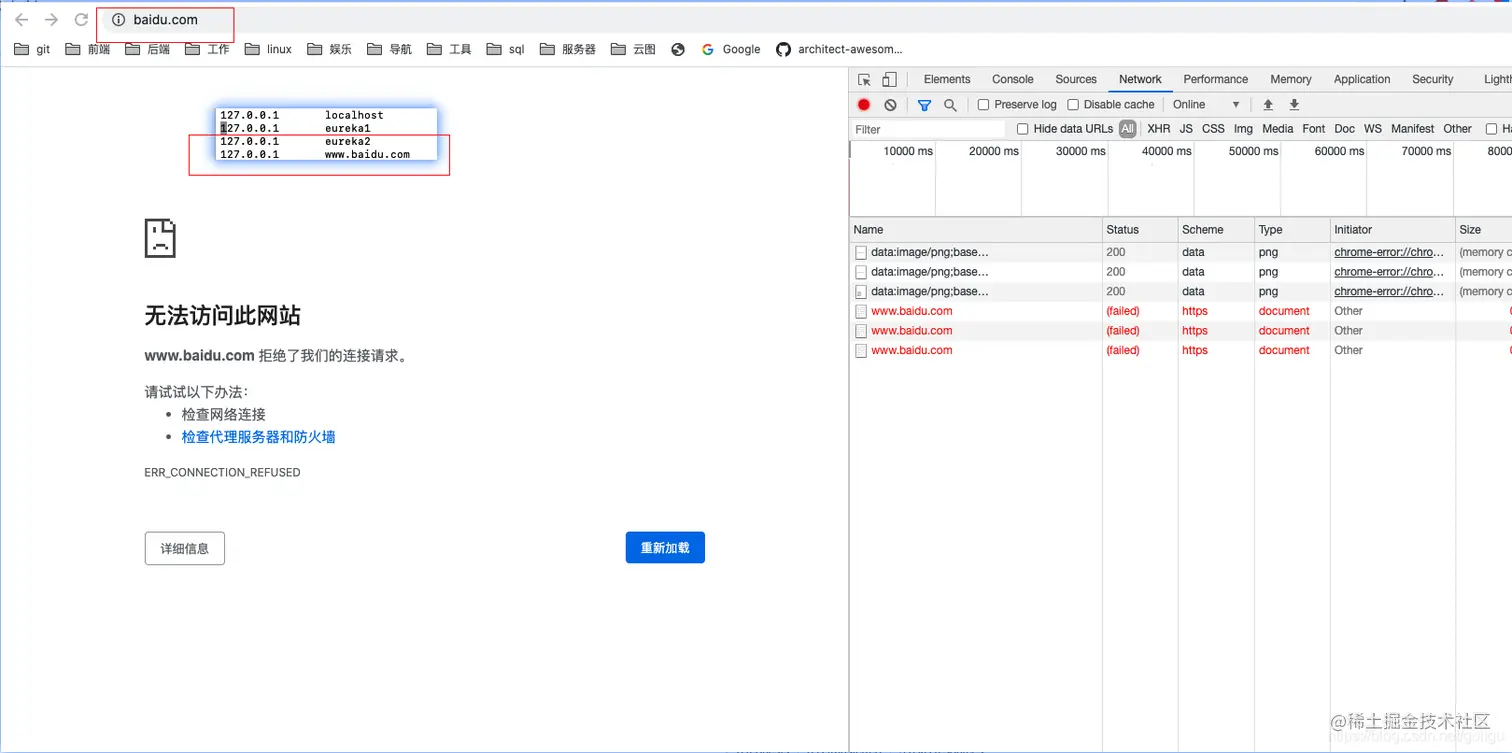Filter requests by Doc
This screenshot has height=753, width=1512.
[x=1345, y=129]
